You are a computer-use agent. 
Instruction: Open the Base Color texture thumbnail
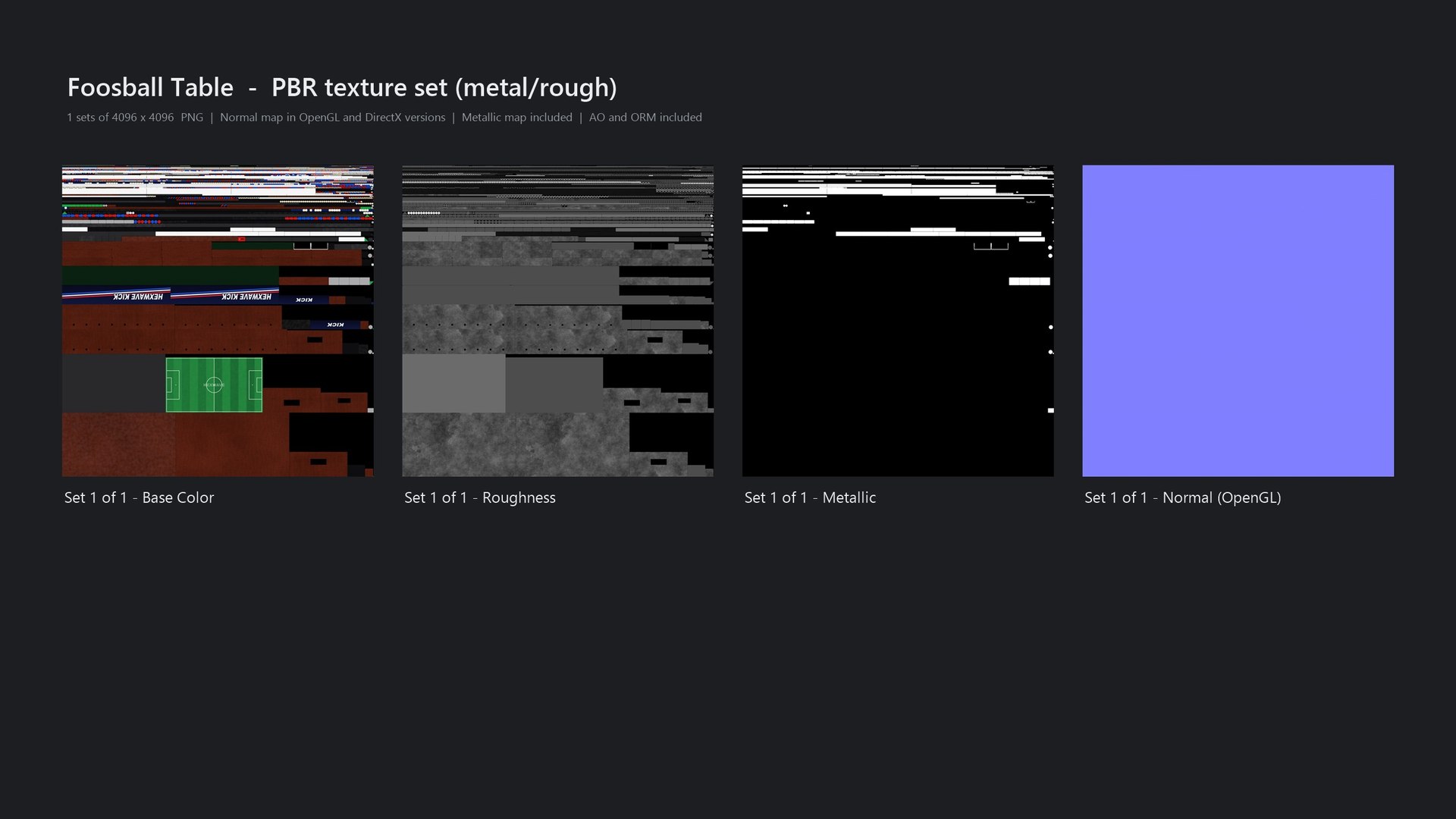click(x=218, y=321)
